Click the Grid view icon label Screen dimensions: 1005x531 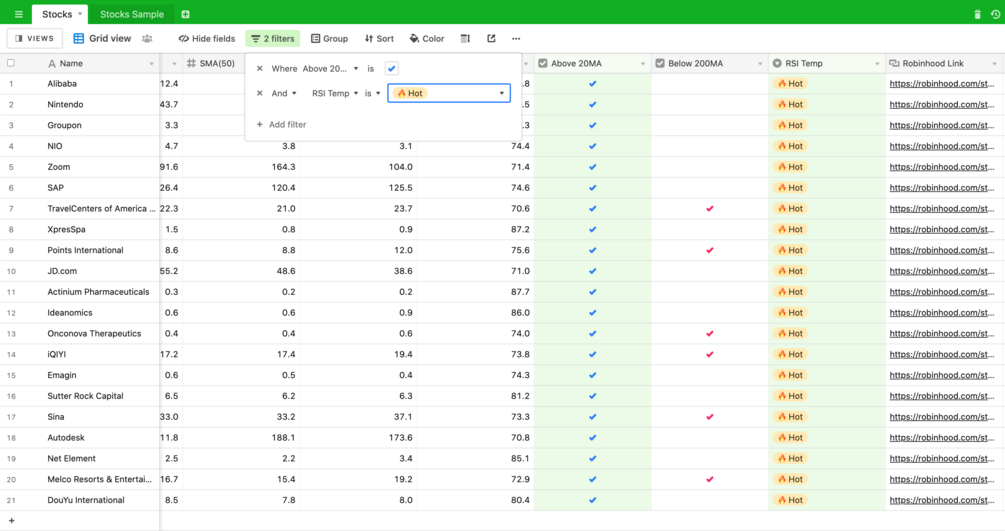click(102, 38)
